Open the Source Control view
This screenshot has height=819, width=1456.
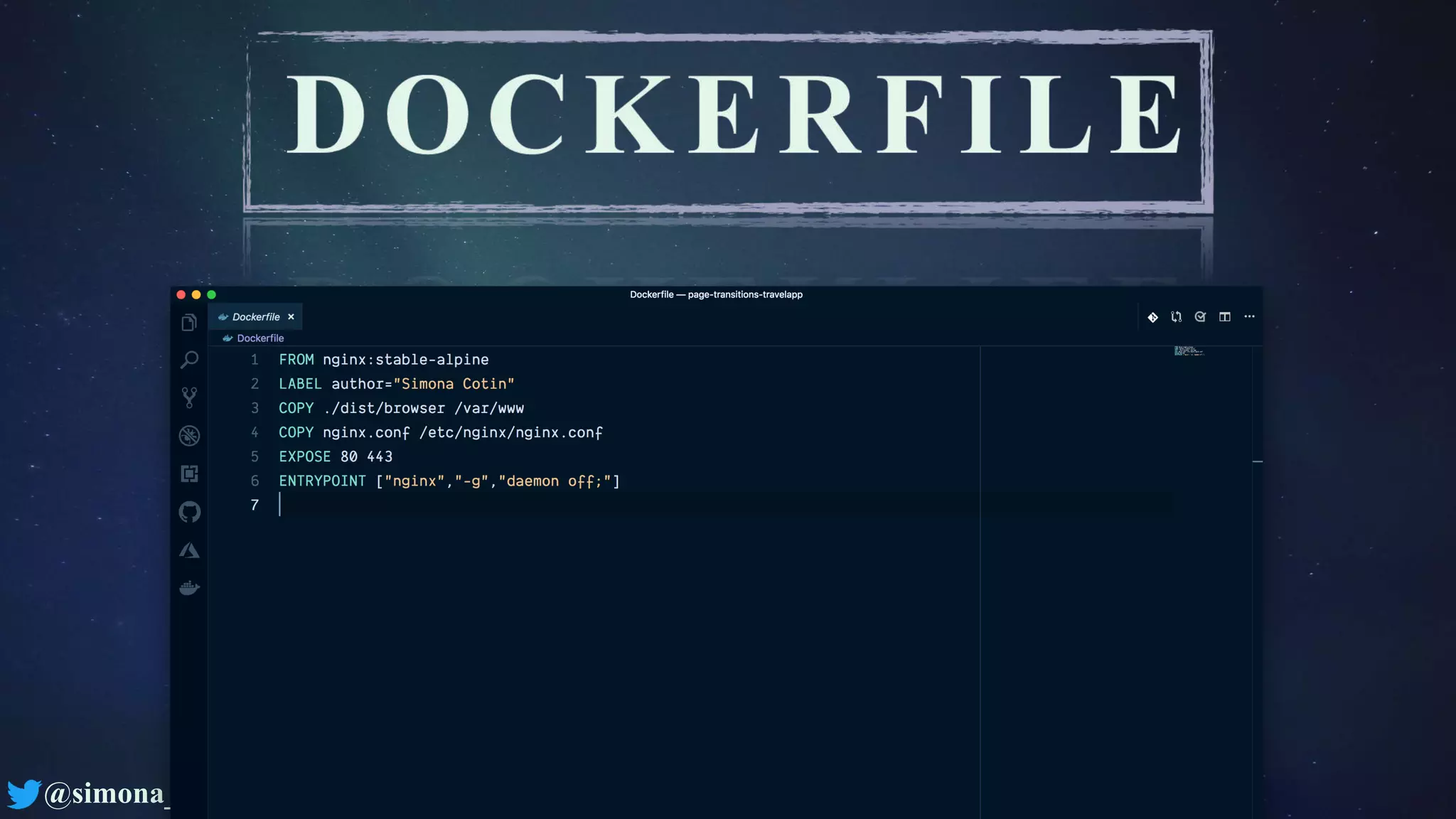coord(189,397)
